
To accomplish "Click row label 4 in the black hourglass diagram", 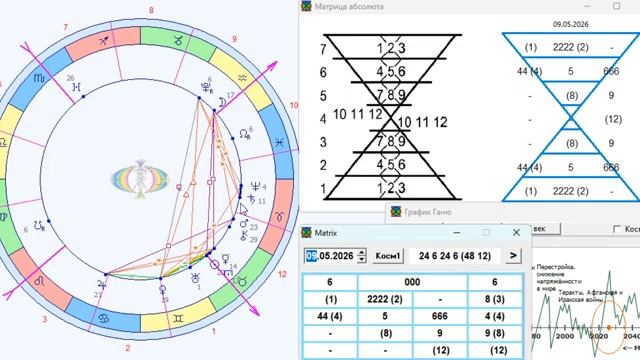I will [323, 119].
